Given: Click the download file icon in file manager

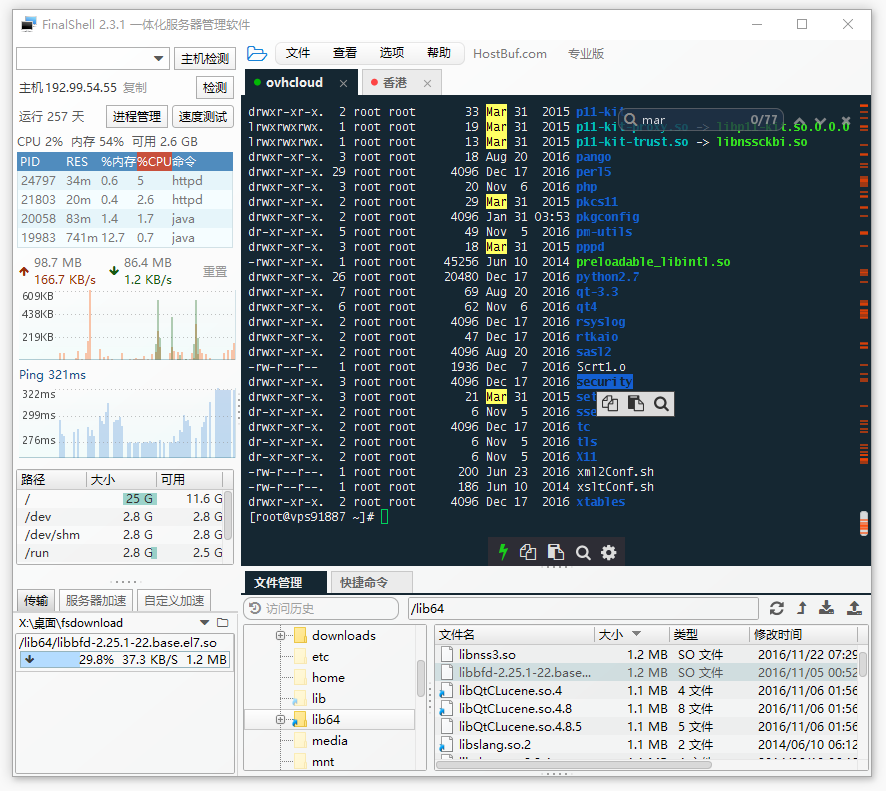Looking at the screenshot, I should 827,608.
